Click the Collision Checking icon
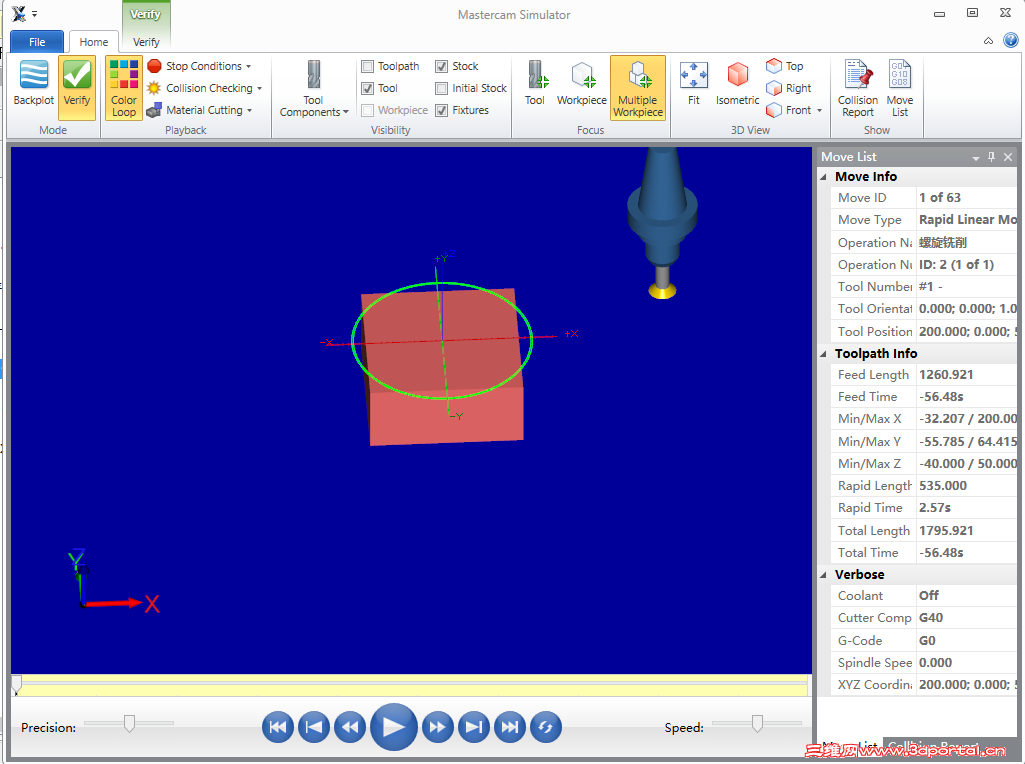This screenshot has height=764, width=1025. point(154,88)
